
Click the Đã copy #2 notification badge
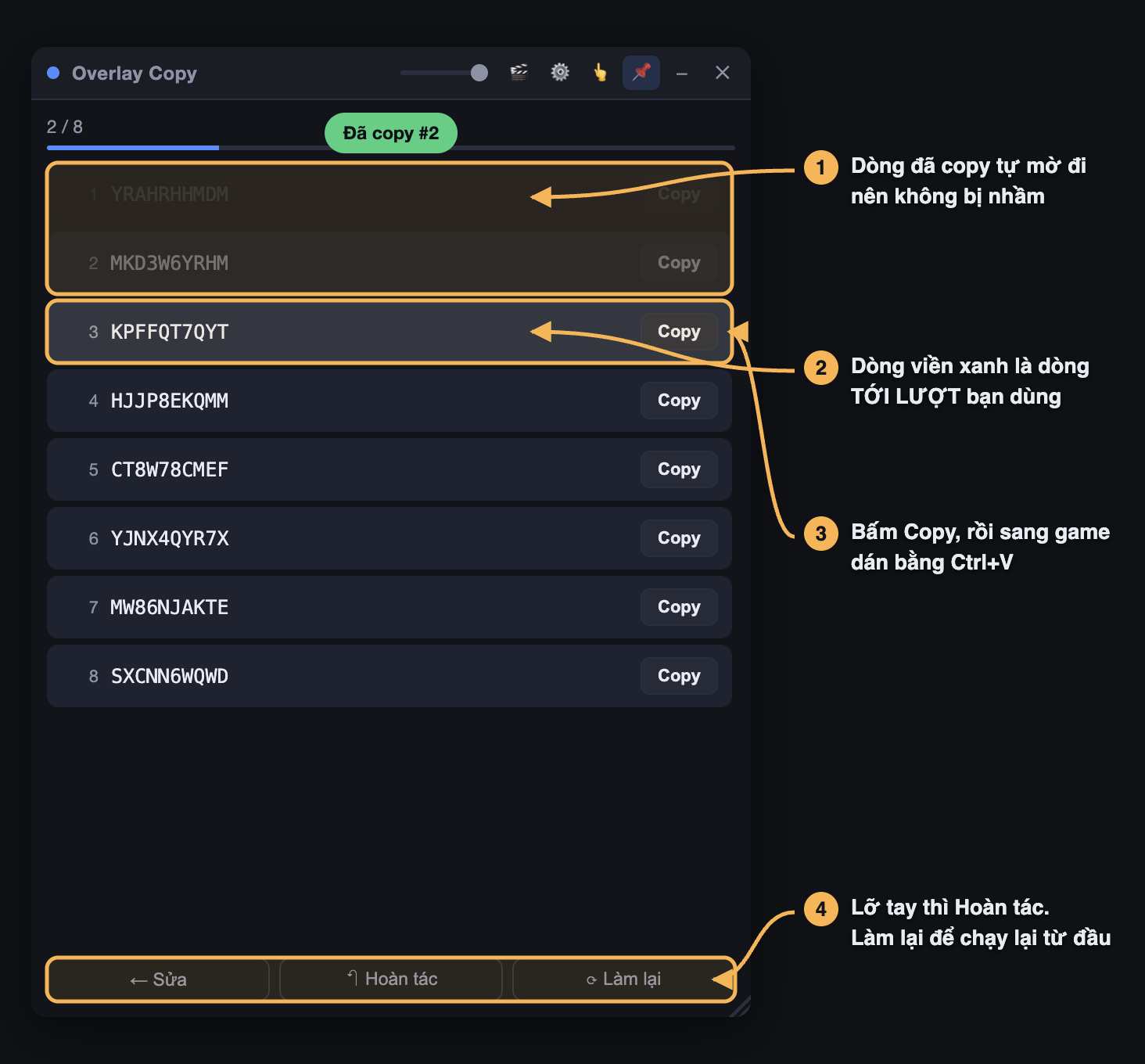391,133
